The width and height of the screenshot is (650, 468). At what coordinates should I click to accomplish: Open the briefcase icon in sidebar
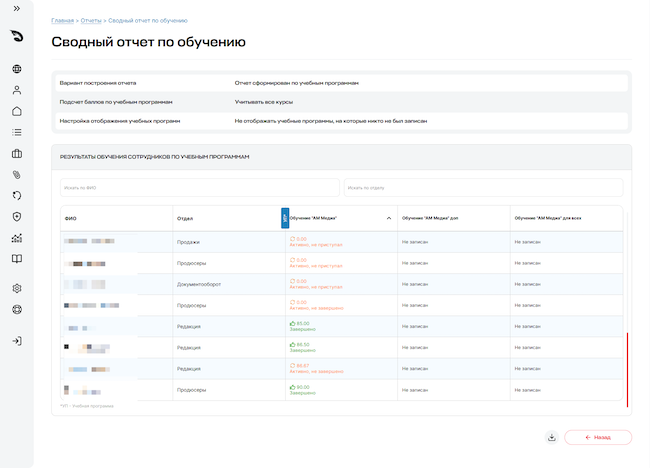[17, 153]
